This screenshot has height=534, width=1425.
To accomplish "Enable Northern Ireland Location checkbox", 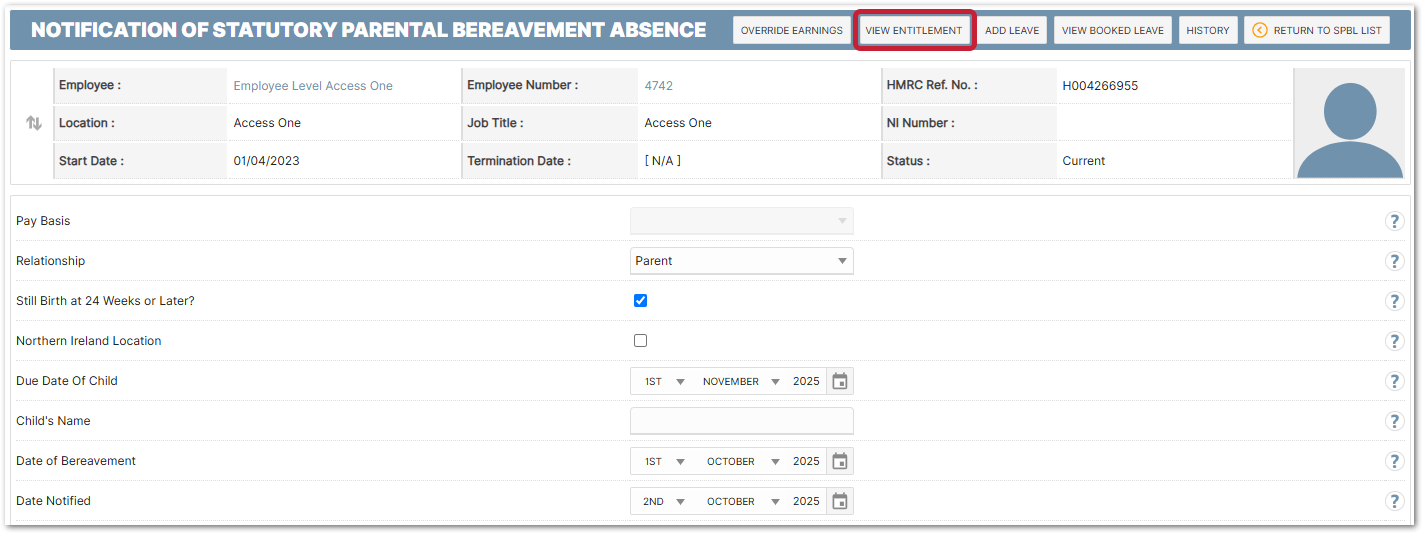I will click(x=640, y=341).
